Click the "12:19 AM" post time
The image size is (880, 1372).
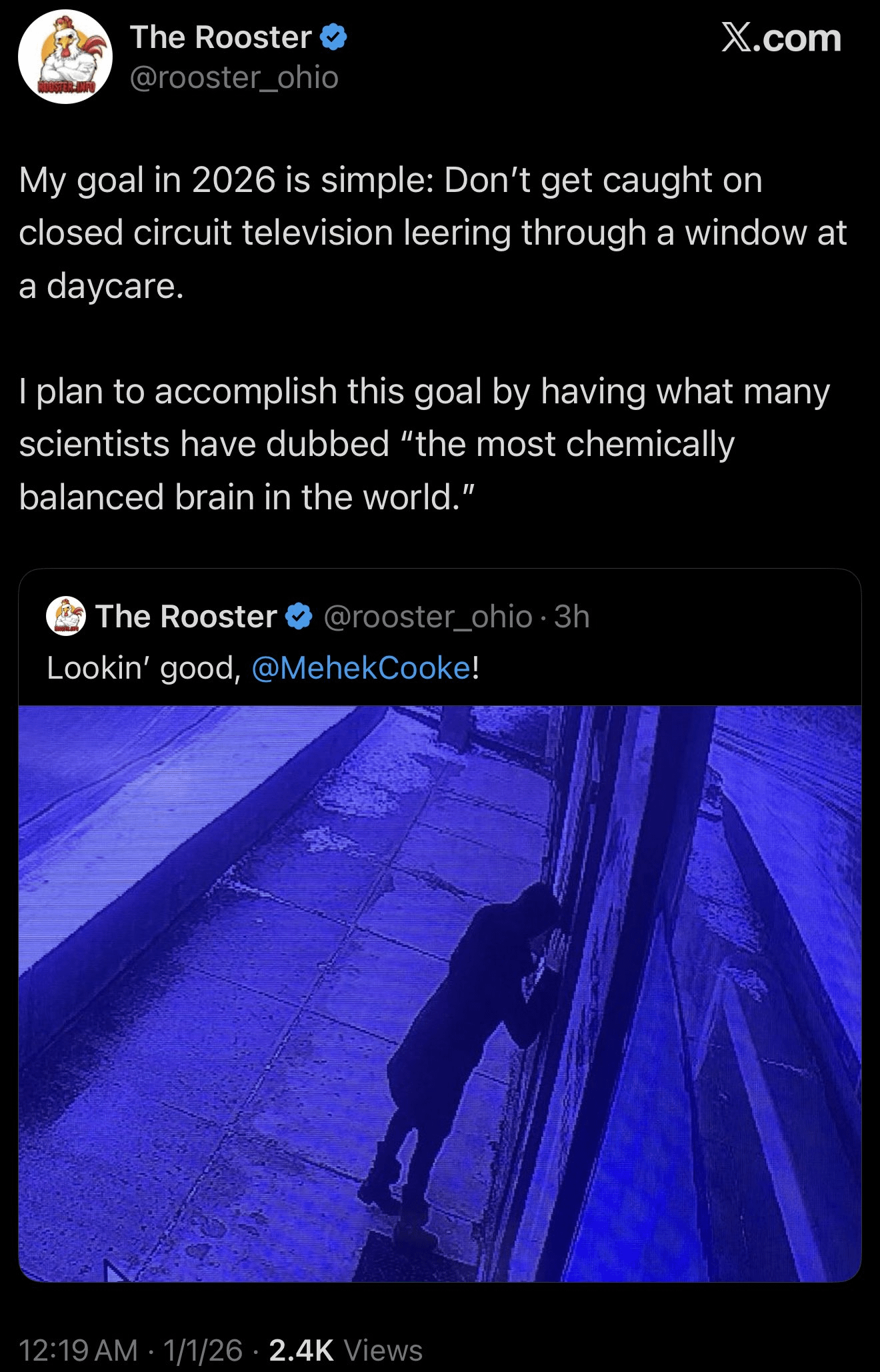pyautogui.click(x=78, y=1351)
